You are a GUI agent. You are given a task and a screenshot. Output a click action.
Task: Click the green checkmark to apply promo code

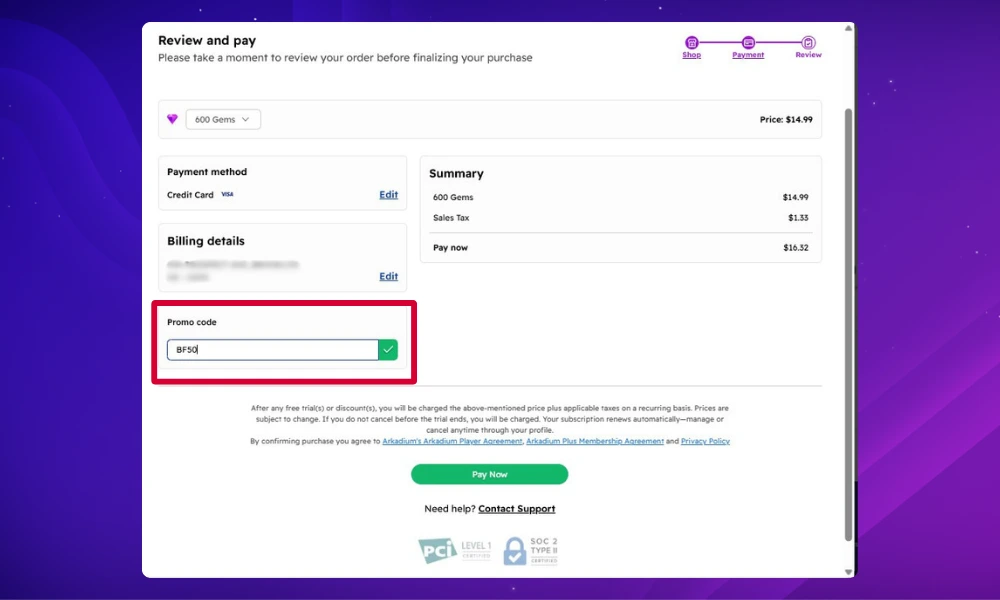pyautogui.click(x=388, y=349)
